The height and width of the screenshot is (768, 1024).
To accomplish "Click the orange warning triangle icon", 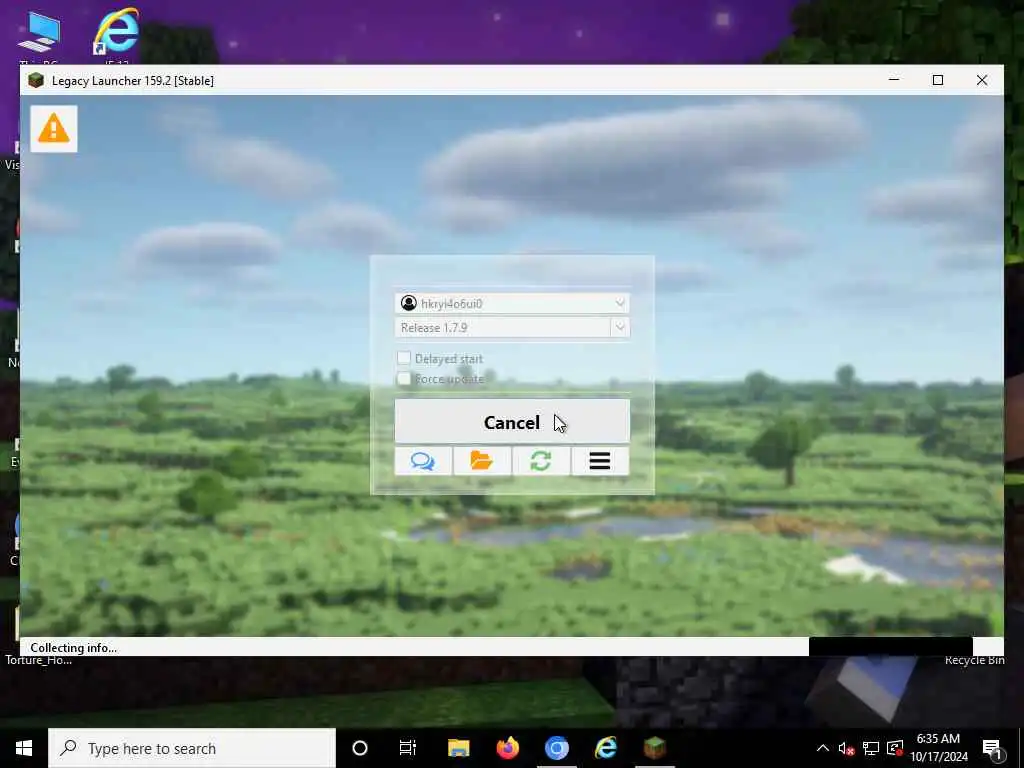I will (x=54, y=129).
